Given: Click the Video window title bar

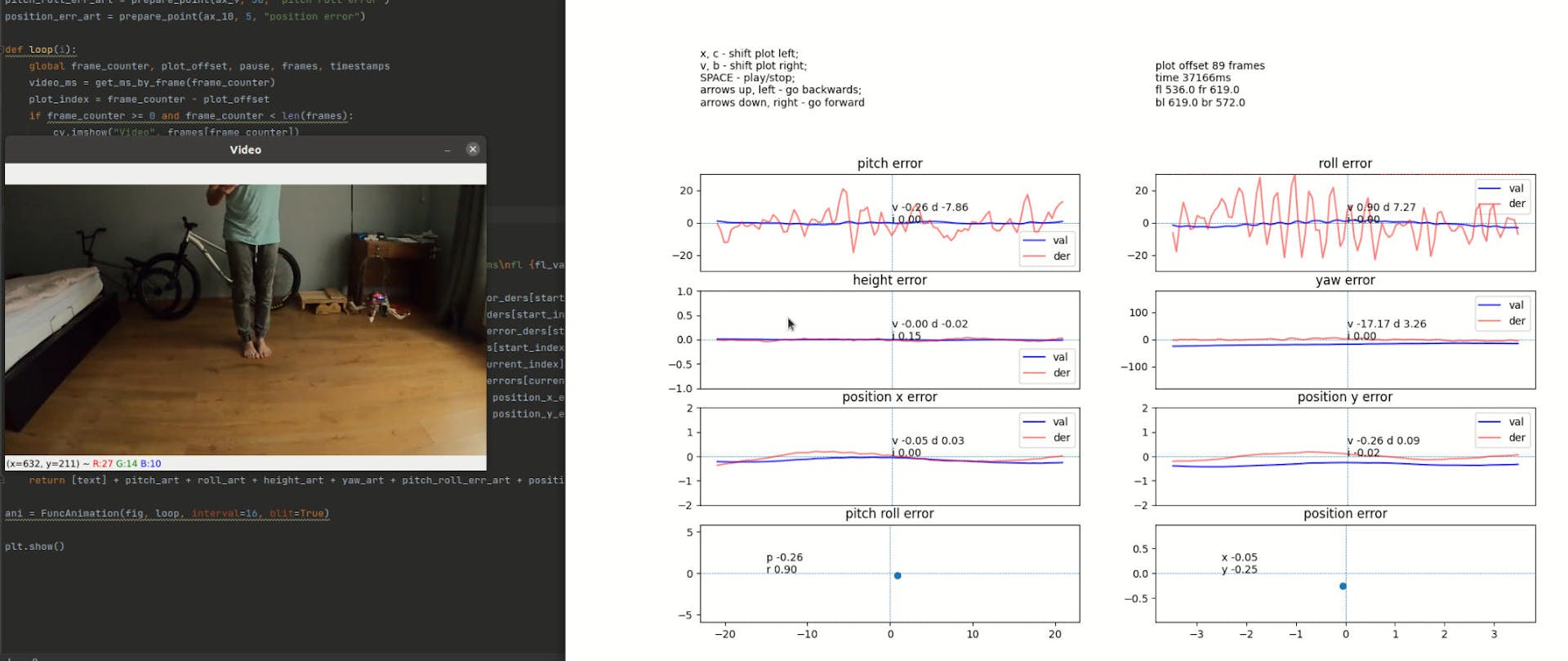Looking at the screenshot, I should [245, 150].
